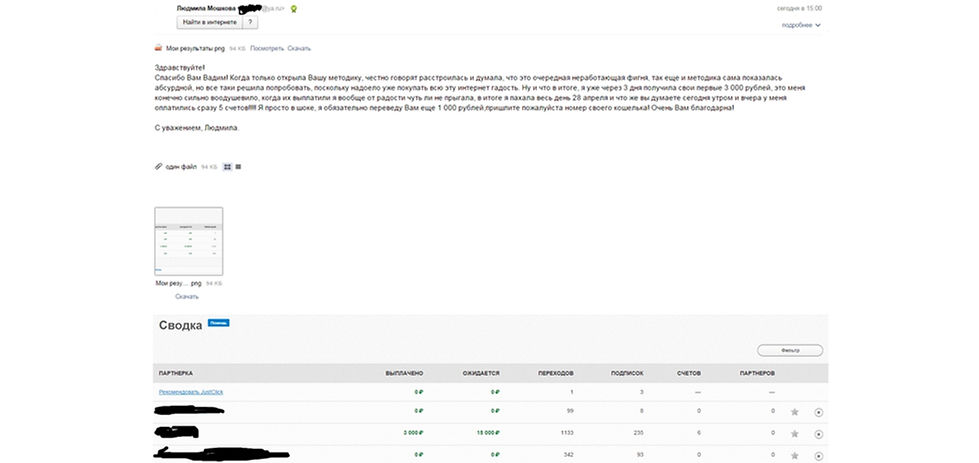Open the "Рекомендовать JustClick" link
The height and width of the screenshot is (463, 979).
click(190, 392)
